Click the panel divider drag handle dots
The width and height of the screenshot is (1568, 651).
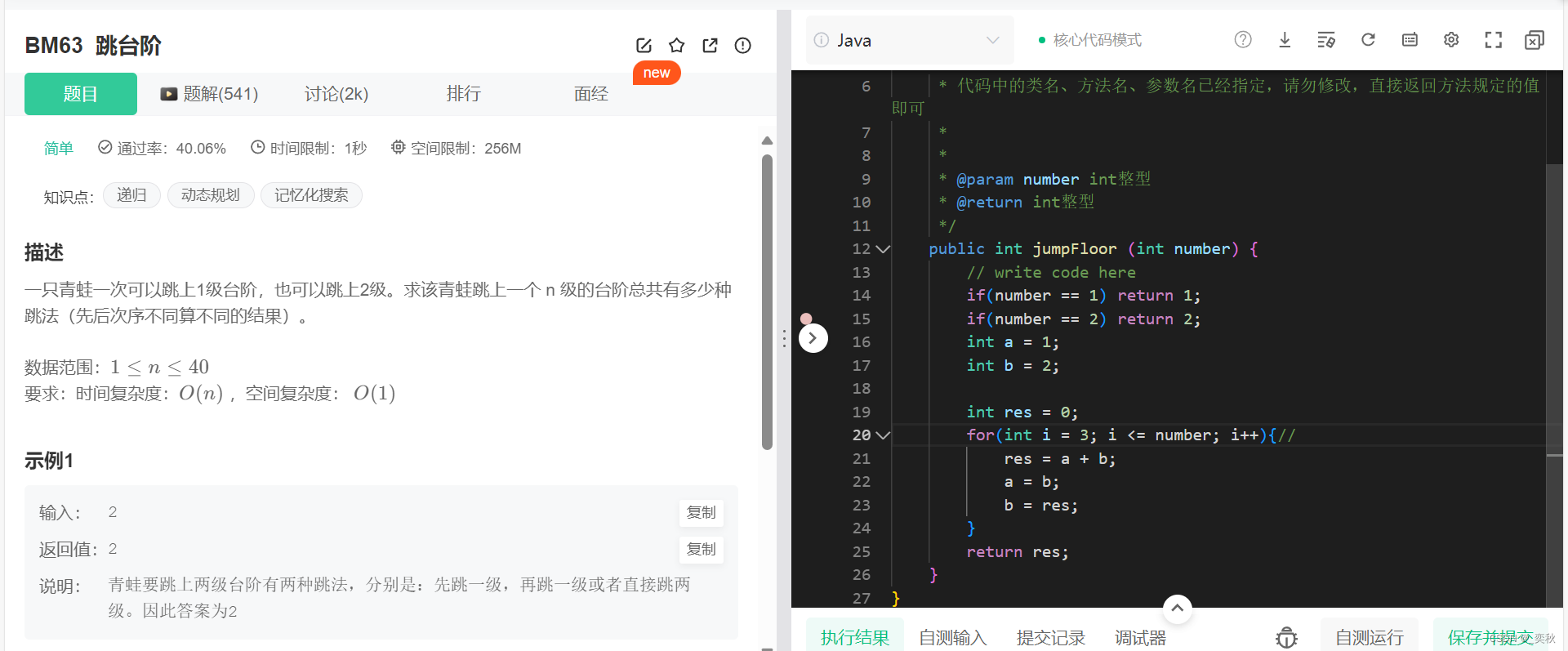(x=784, y=338)
